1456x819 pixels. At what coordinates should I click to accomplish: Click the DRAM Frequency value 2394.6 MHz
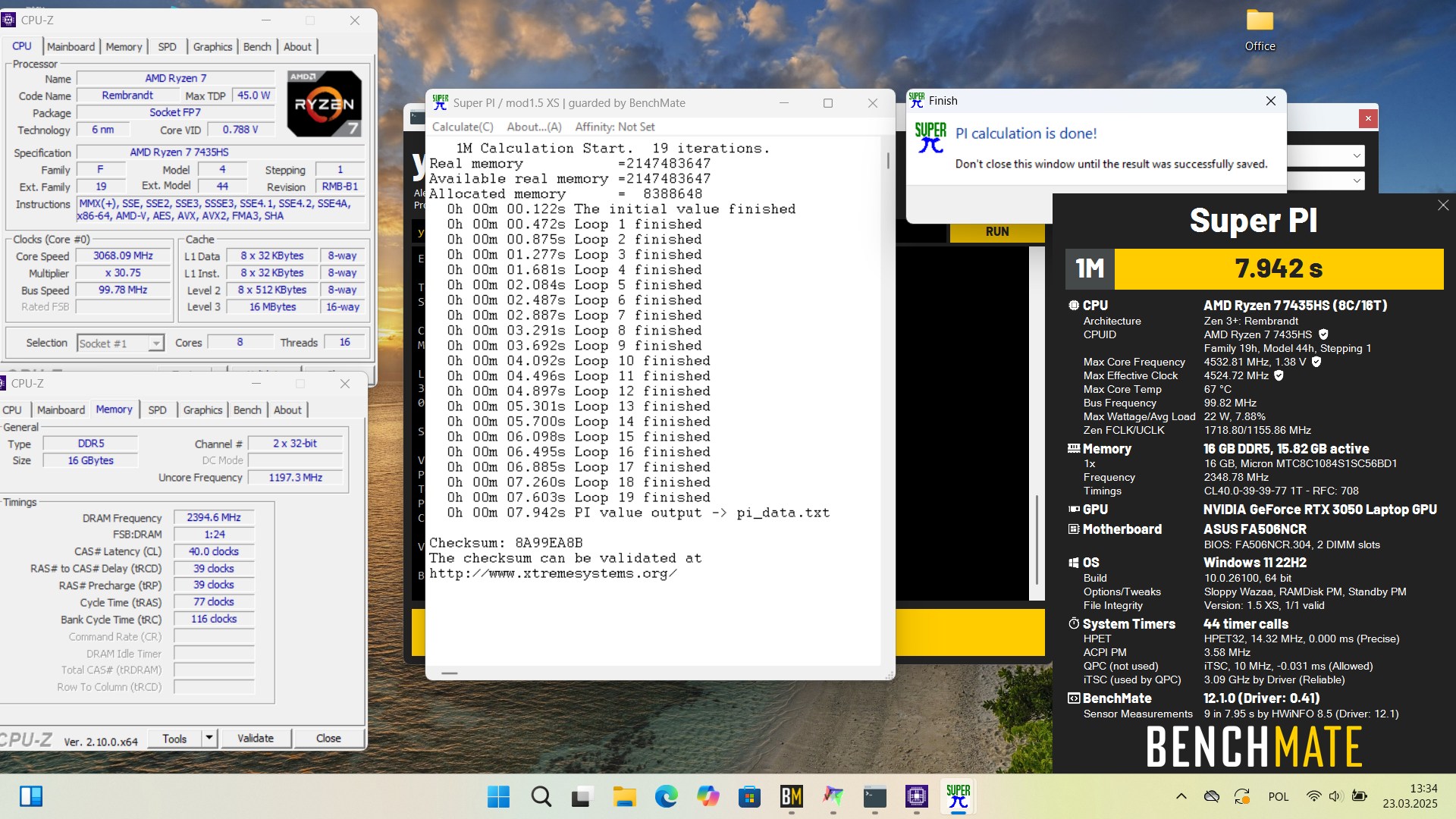point(214,518)
